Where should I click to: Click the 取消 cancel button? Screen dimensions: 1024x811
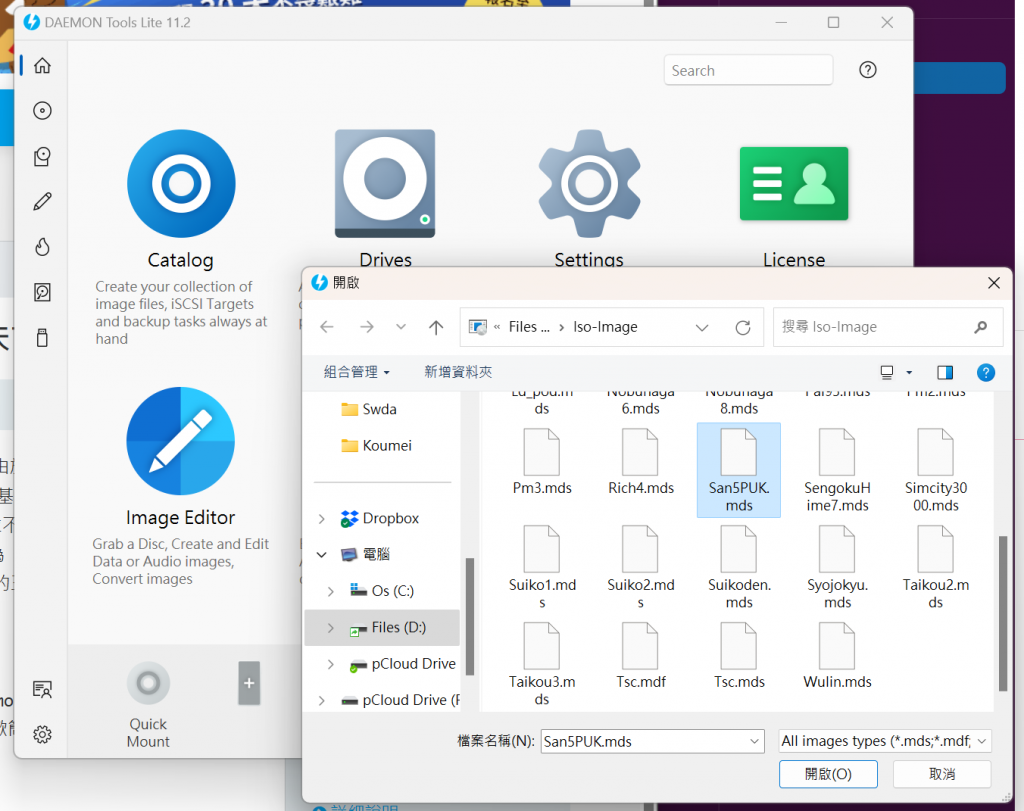pos(942,774)
